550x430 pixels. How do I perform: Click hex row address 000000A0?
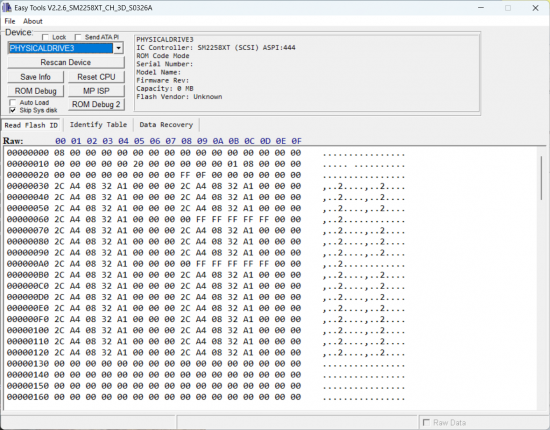28,264
